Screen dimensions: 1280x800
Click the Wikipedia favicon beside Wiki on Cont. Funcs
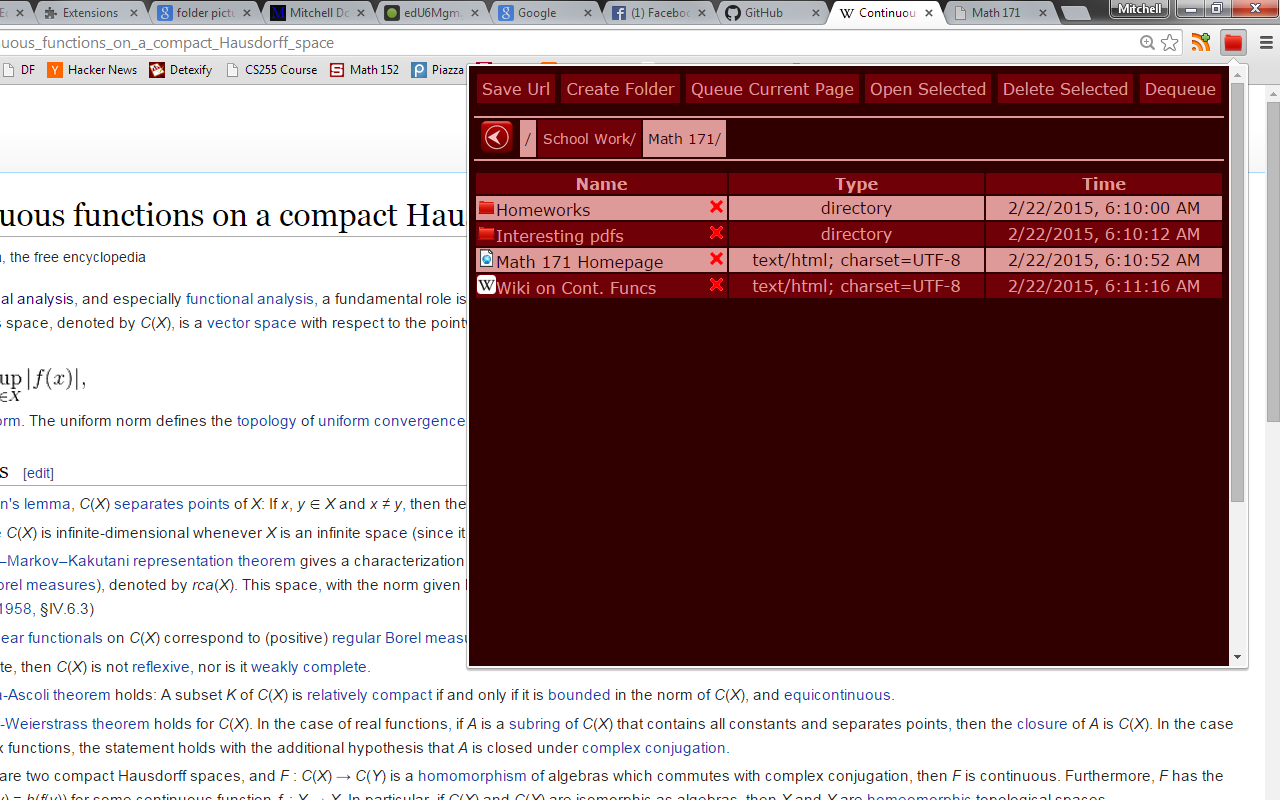point(486,284)
